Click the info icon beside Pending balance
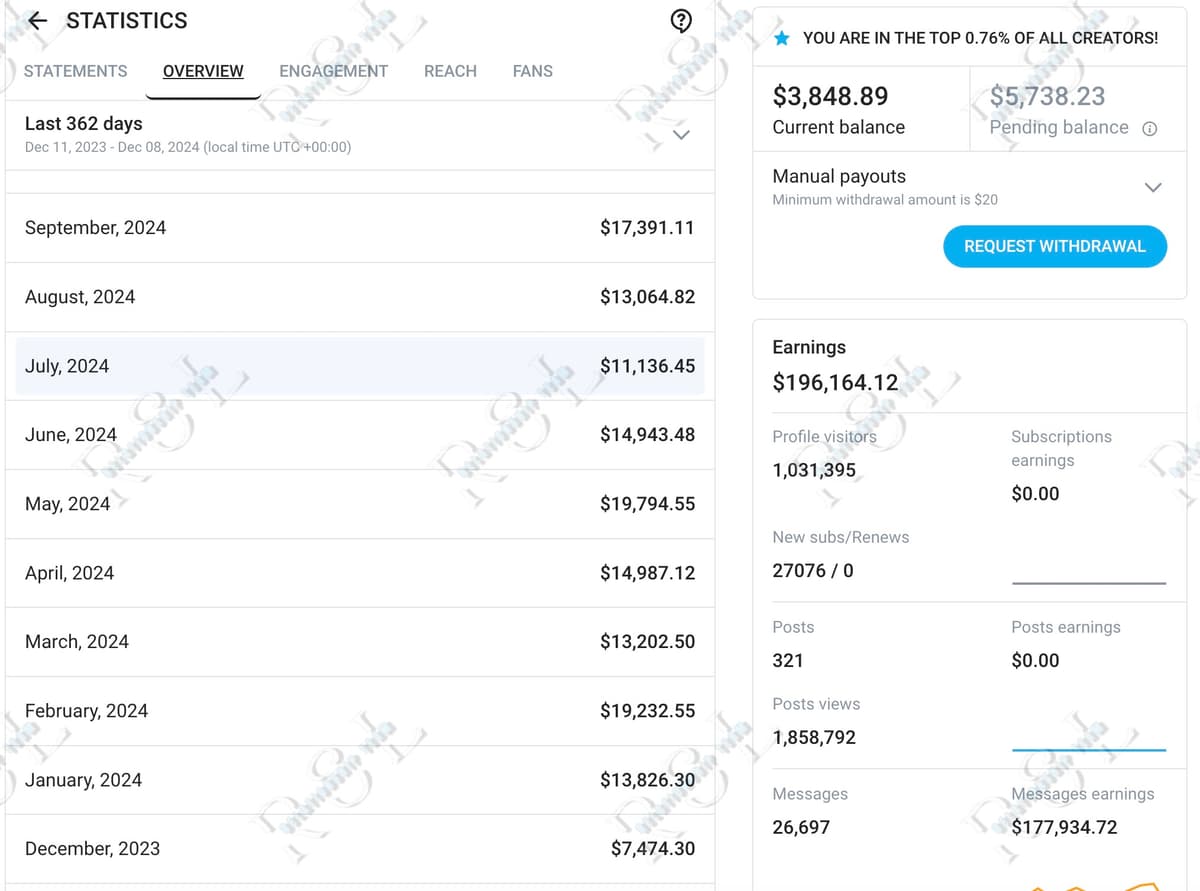1200x891 pixels. (x=1150, y=128)
